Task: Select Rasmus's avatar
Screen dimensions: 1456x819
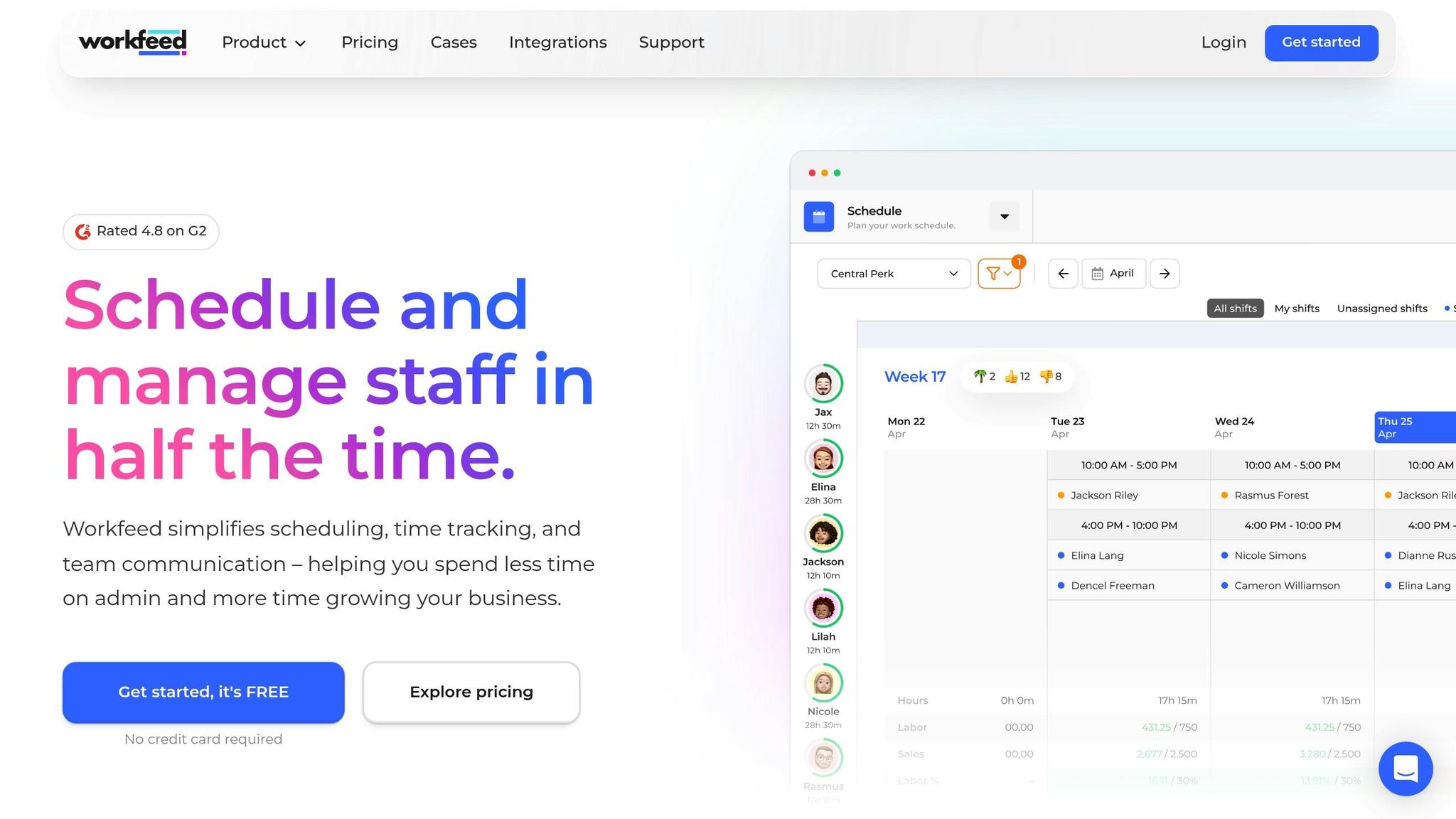Action: pyautogui.click(x=823, y=758)
